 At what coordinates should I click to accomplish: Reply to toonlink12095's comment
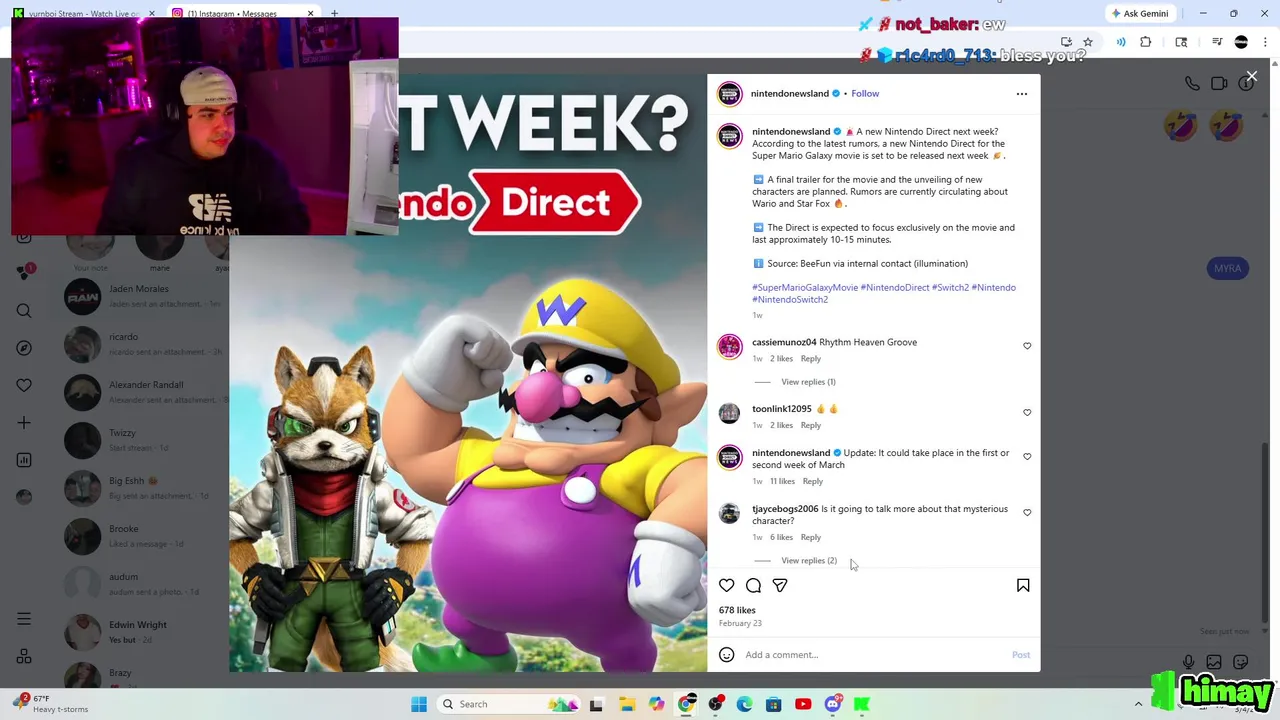click(x=810, y=426)
